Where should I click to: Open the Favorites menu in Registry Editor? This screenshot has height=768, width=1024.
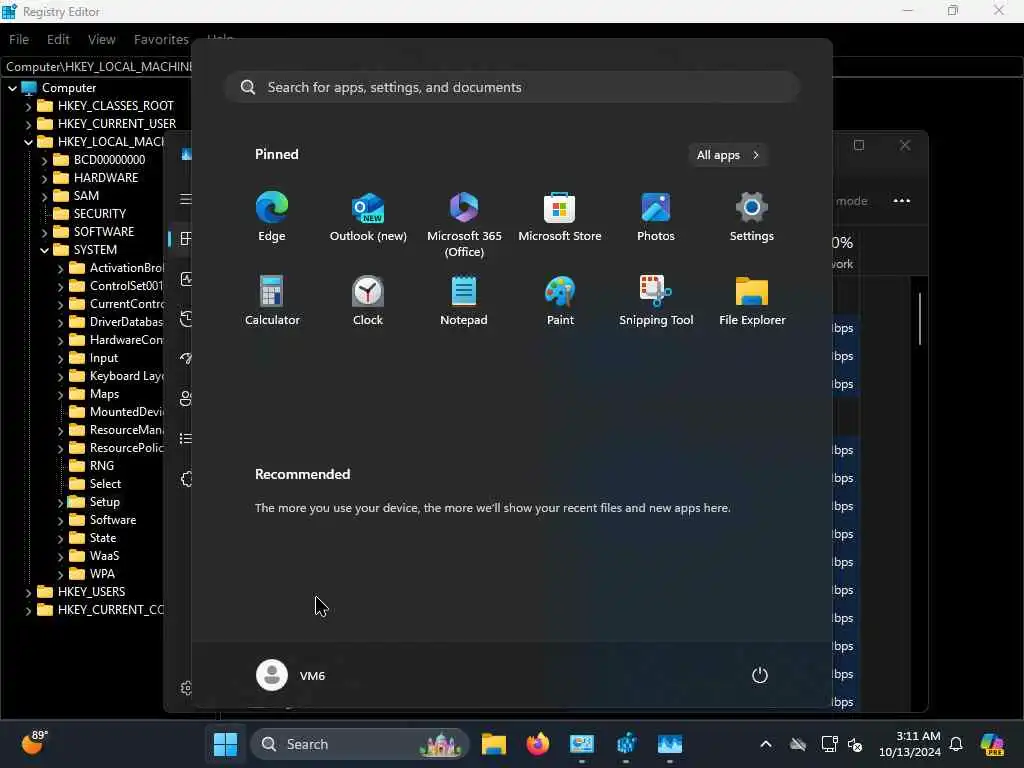(x=161, y=39)
